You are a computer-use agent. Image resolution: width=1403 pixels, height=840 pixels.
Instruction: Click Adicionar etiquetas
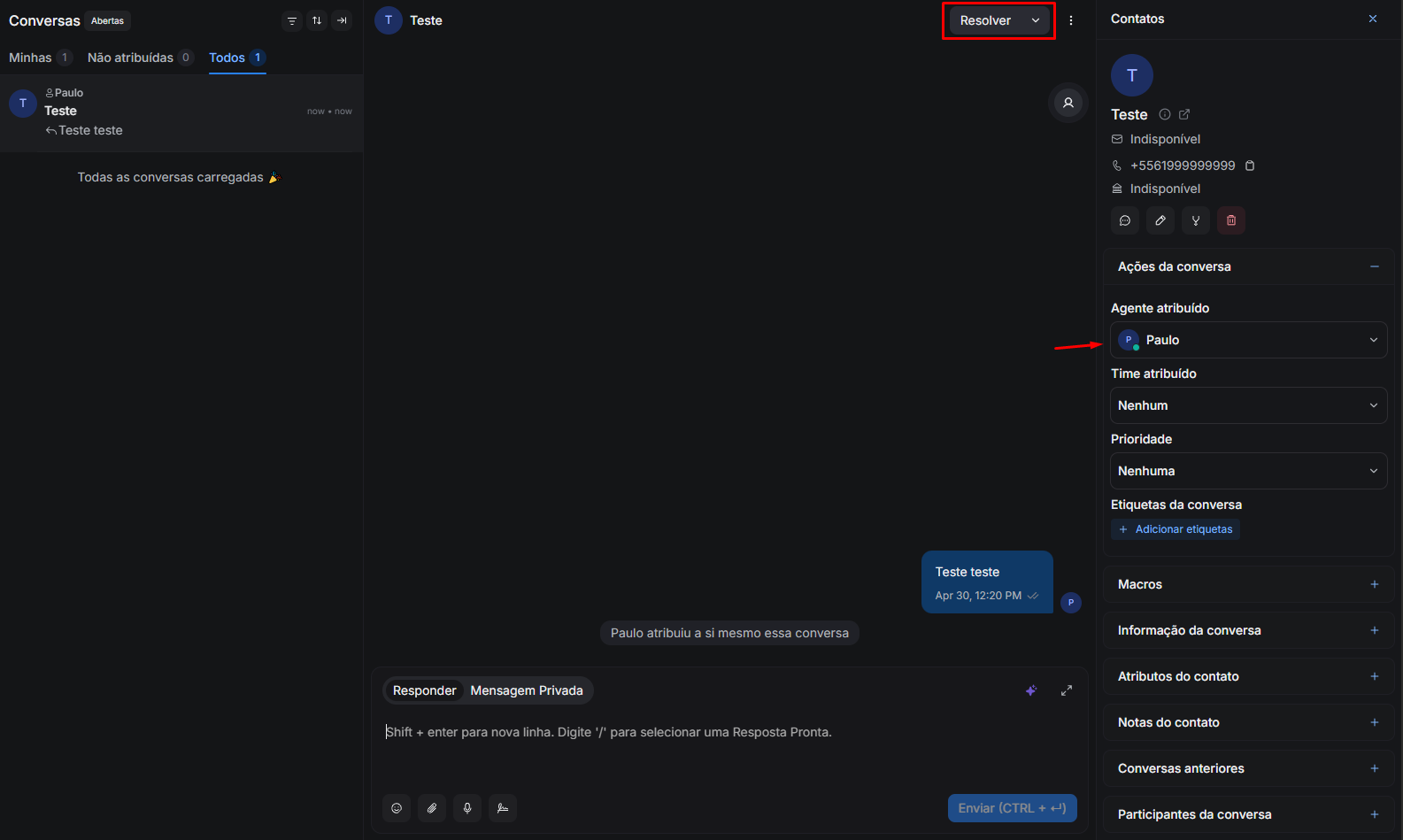point(1176,529)
